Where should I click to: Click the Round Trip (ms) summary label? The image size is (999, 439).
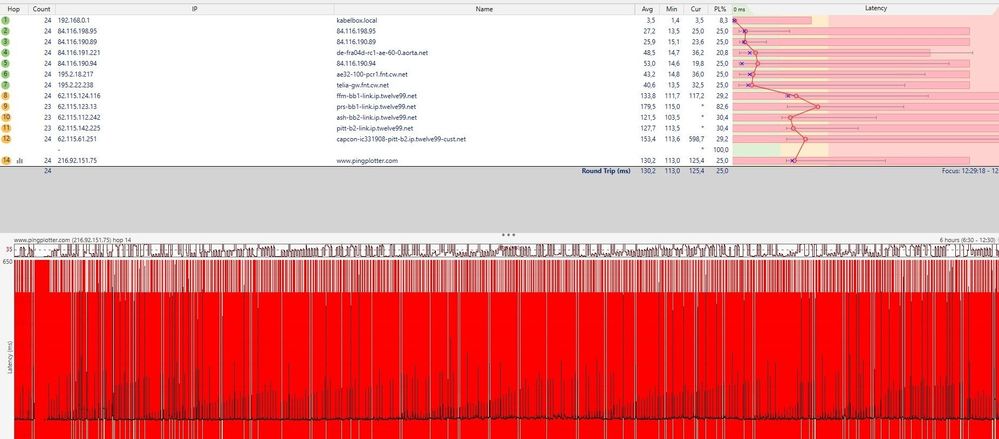(605, 171)
